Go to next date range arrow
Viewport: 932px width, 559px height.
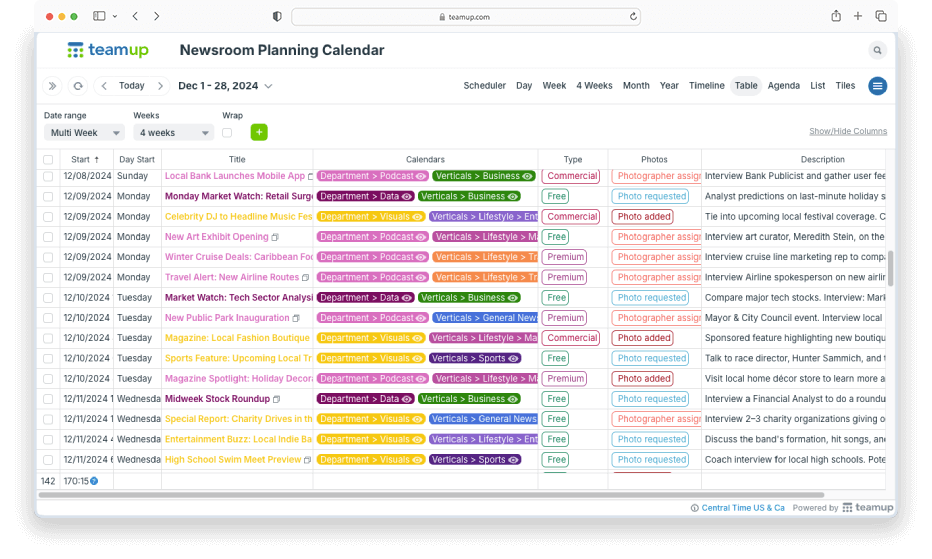point(159,86)
